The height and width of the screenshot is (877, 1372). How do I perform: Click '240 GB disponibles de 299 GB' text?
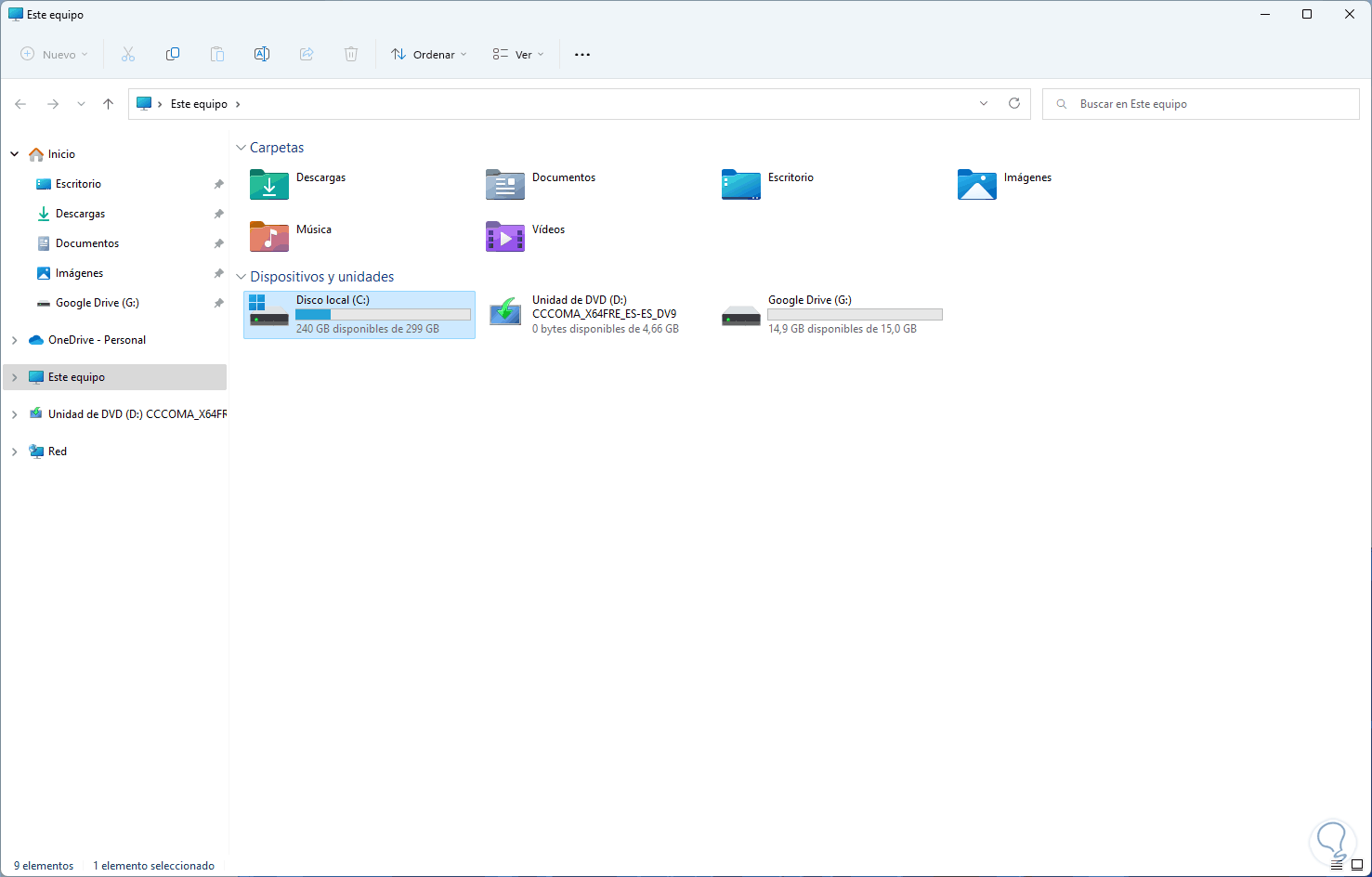[x=368, y=329]
